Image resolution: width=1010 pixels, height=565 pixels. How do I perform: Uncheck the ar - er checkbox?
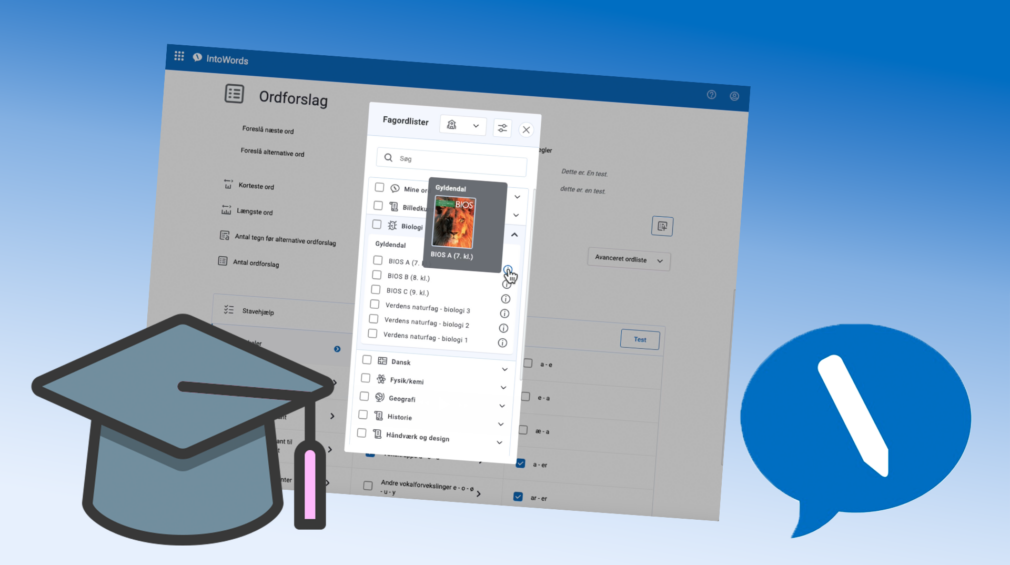tap(518, 497)
